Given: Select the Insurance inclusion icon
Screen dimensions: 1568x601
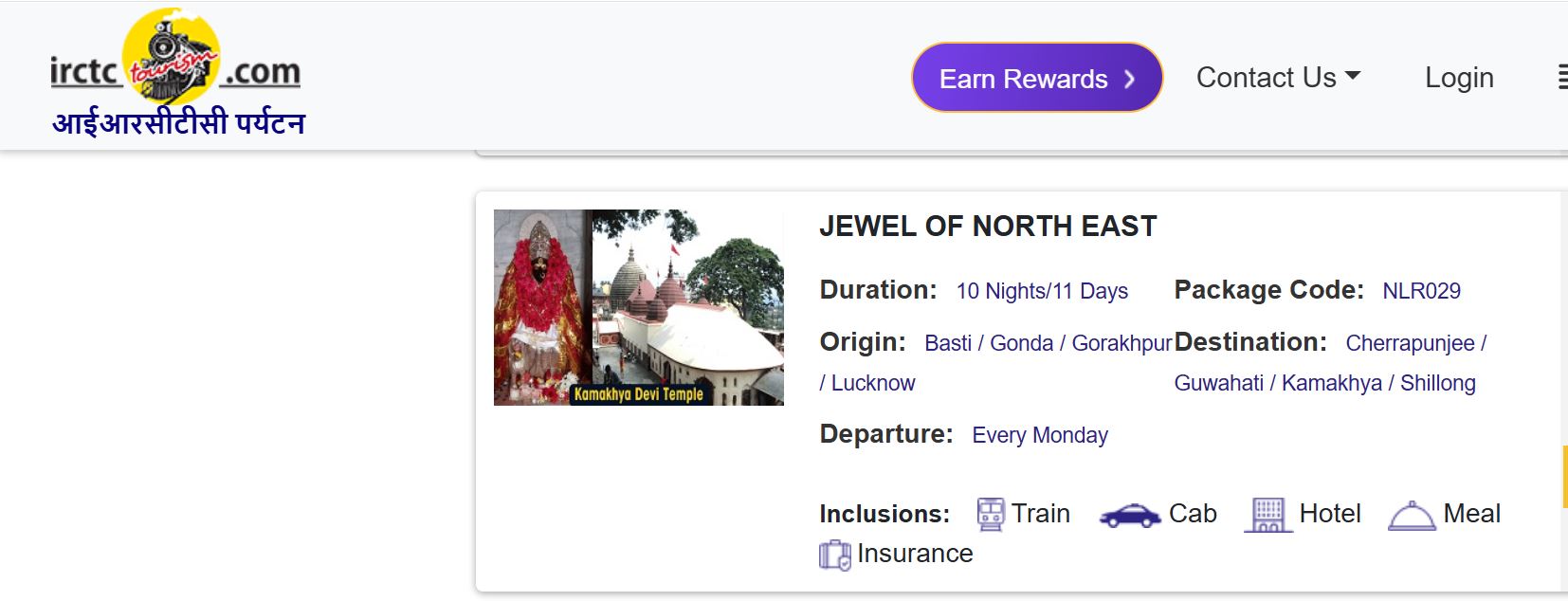Looking at the screenshot, I should click(x=835, y=554).
